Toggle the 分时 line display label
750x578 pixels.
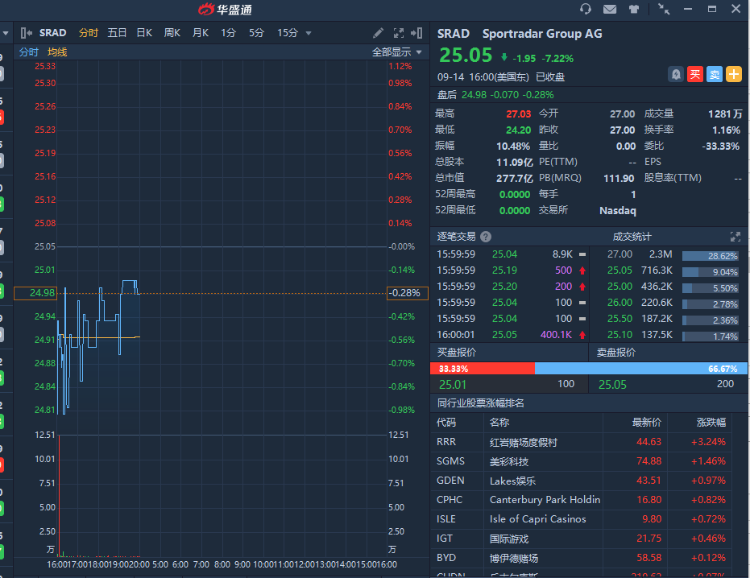(29, 52)
